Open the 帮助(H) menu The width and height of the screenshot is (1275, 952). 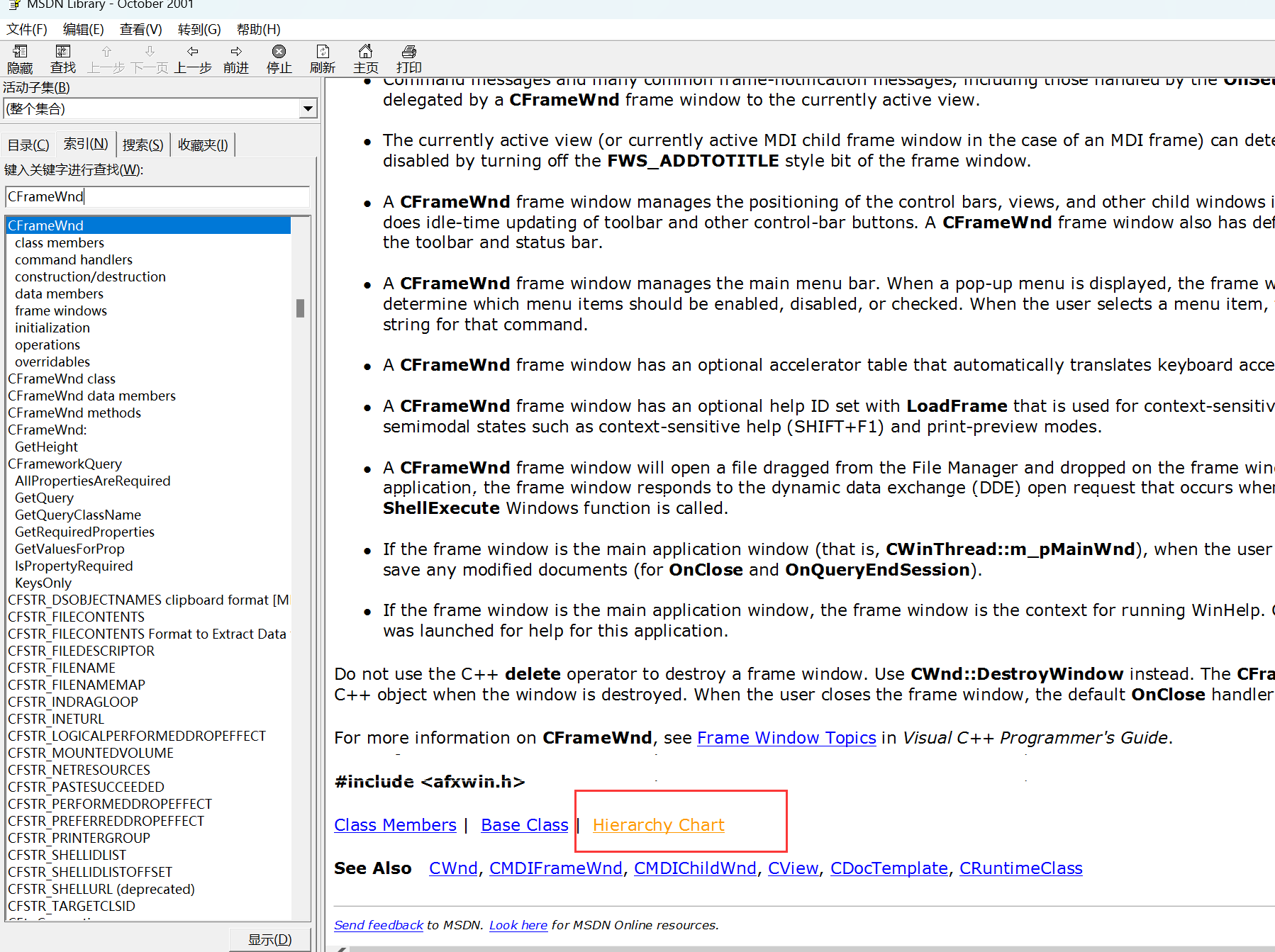[258, 29]
